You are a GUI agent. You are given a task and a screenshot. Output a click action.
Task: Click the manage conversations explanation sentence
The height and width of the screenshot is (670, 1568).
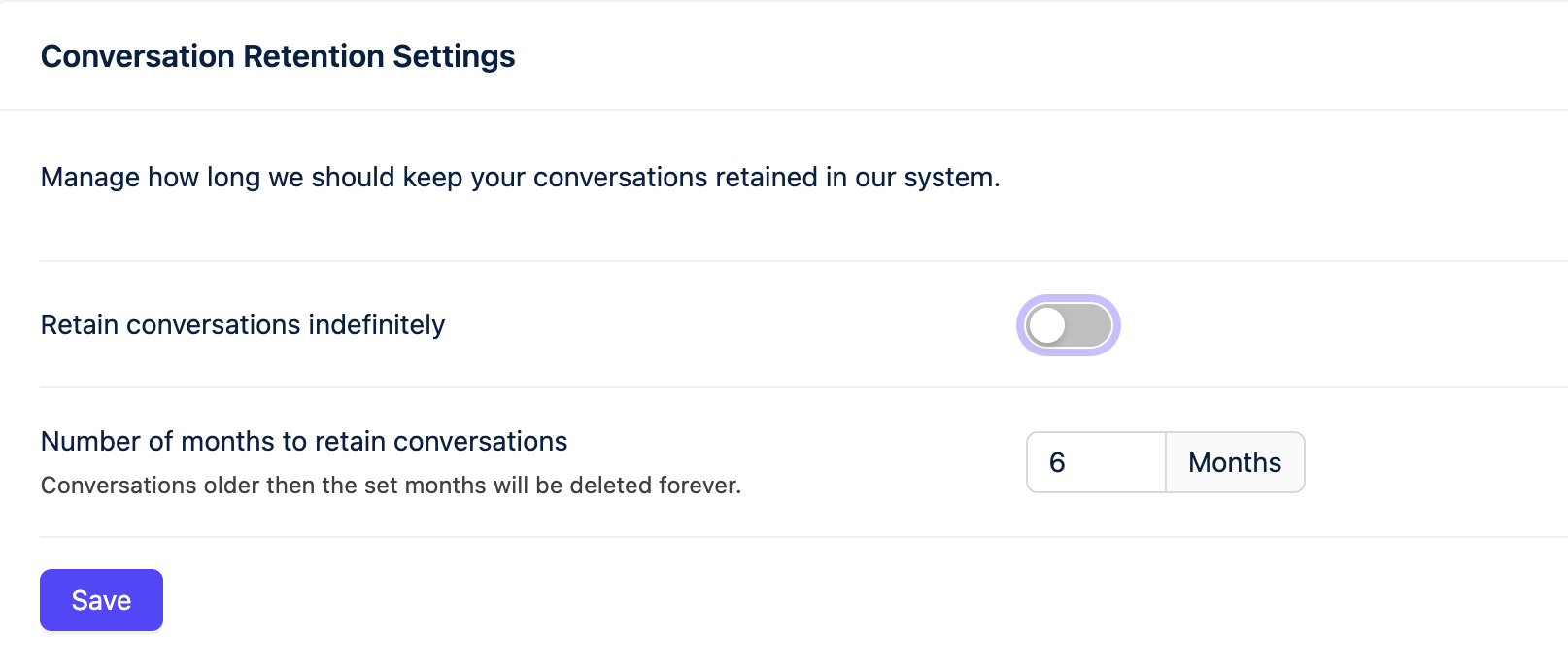pyautogui.click(x=520, y=177)
